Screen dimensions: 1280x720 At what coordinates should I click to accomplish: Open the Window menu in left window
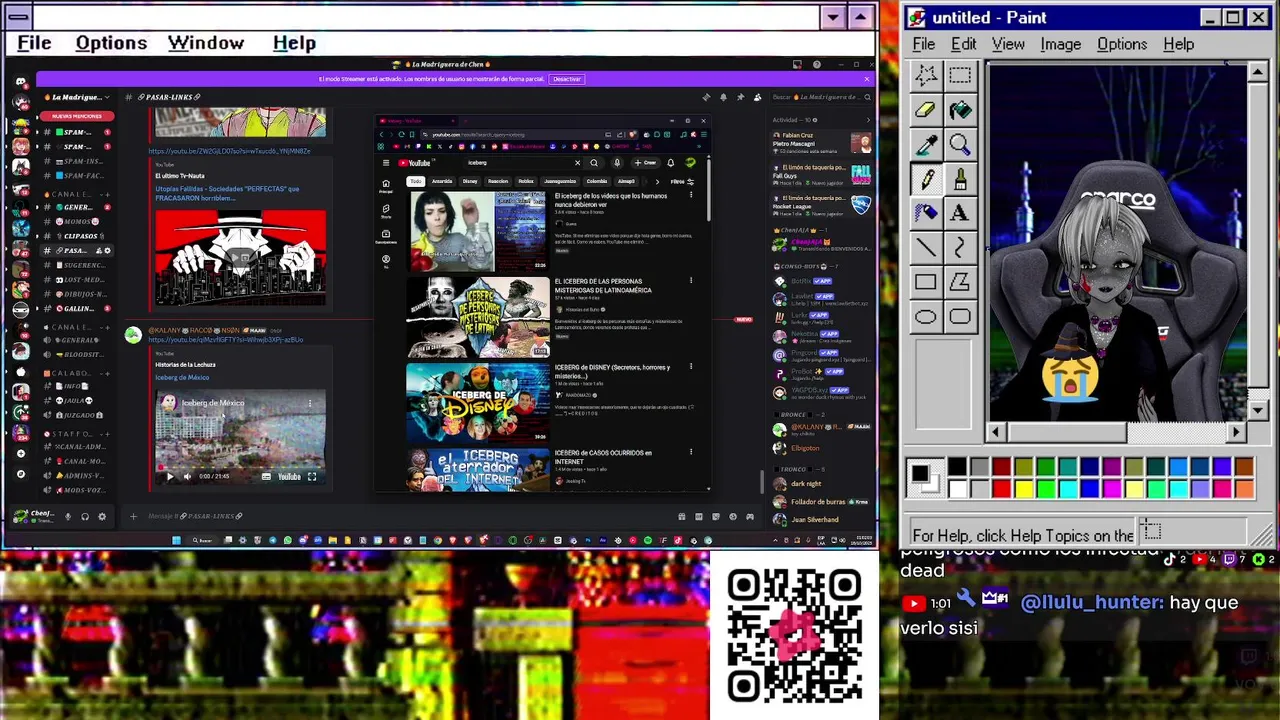[x=206, y=43]
